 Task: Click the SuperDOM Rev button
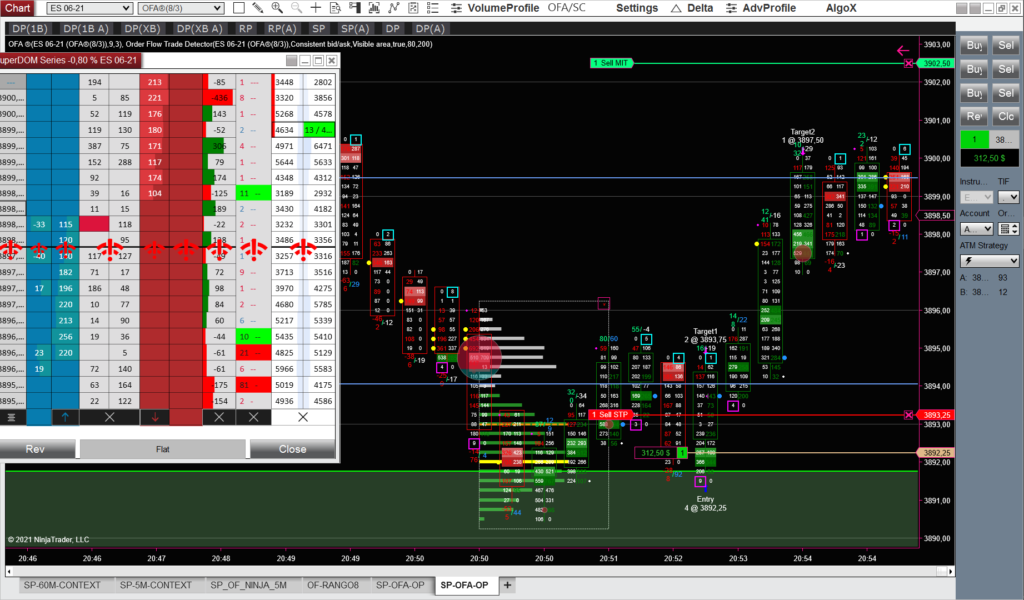pyautogui.click(x=35, y=449)
